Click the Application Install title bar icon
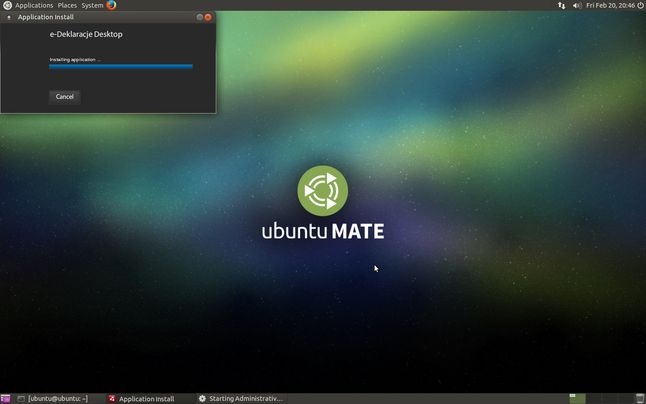This screenshot has width=646, height=404. 9,17
